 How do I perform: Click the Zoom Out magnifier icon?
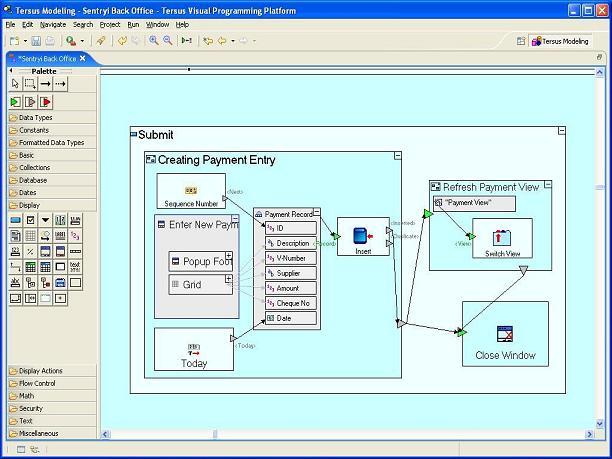point(168,40)
